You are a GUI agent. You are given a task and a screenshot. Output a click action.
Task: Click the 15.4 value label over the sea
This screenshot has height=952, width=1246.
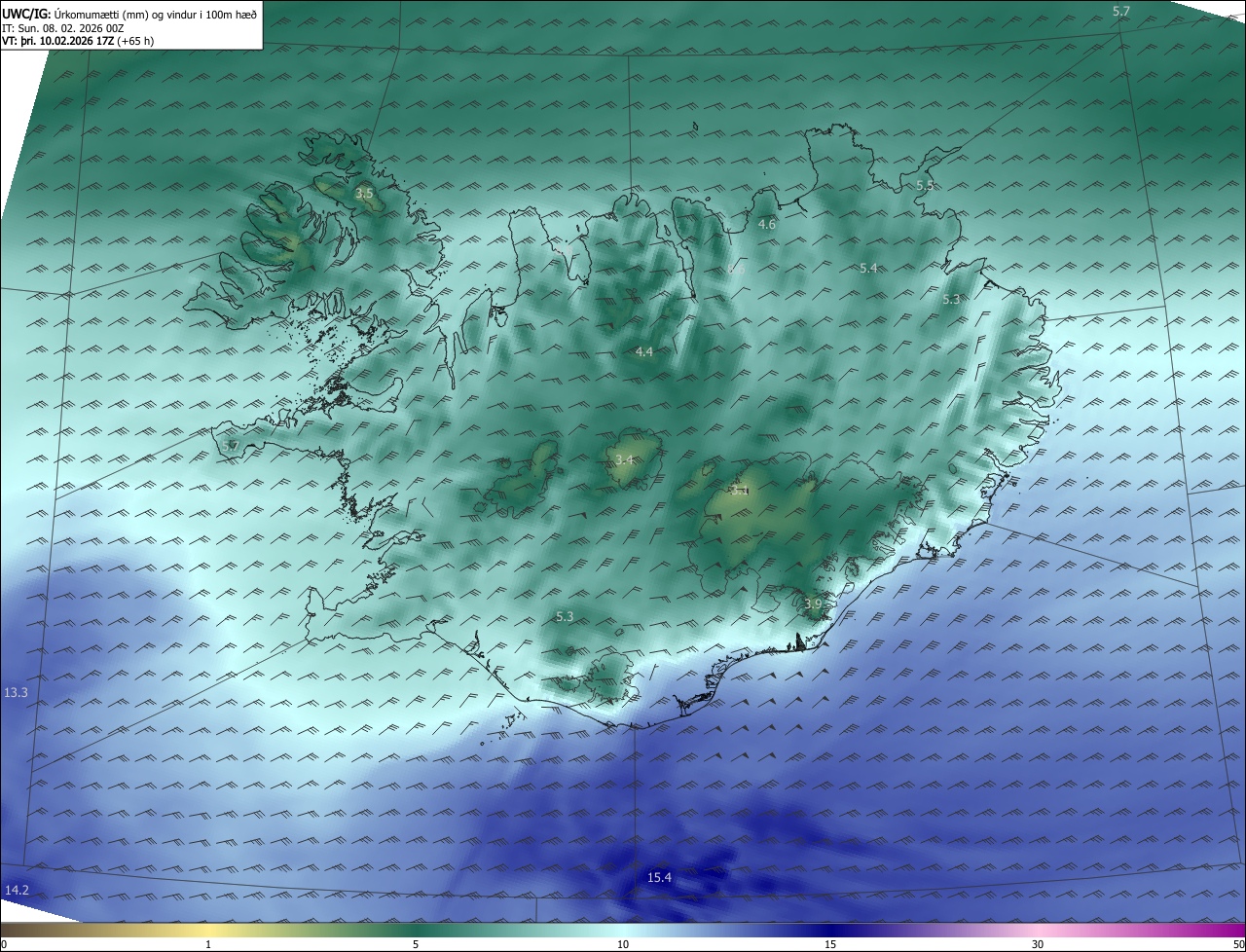coord(659,878)
